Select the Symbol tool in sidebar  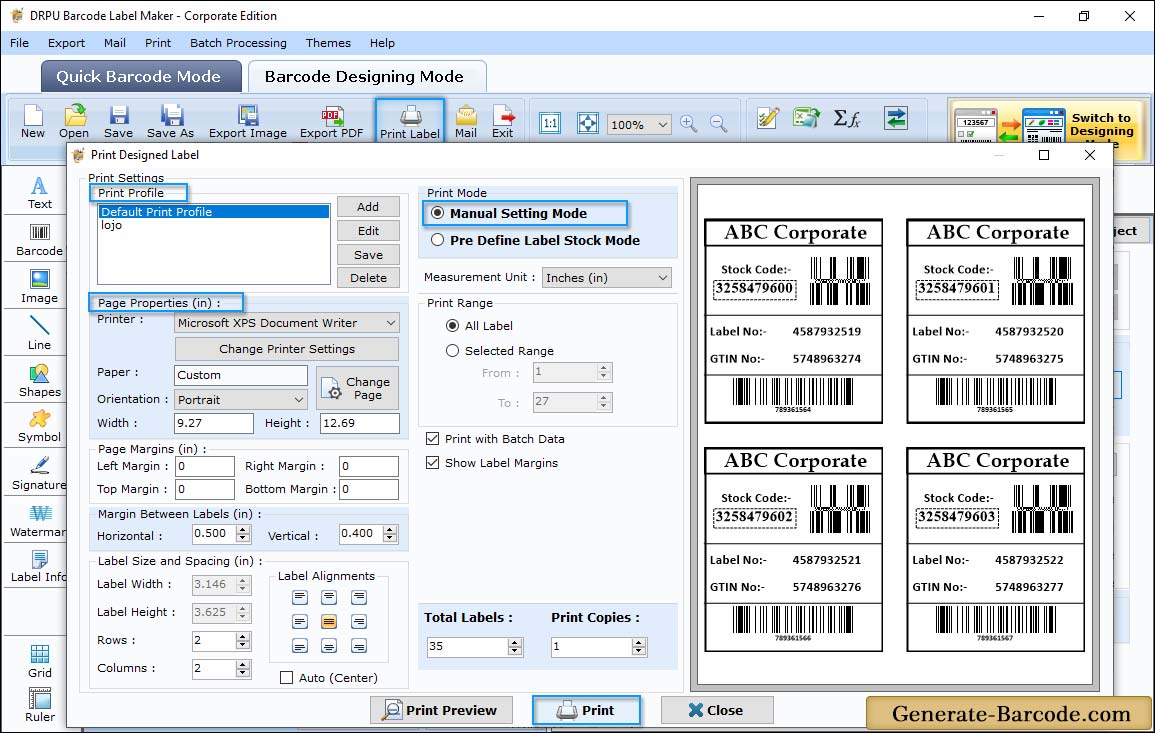pos(40,427)
